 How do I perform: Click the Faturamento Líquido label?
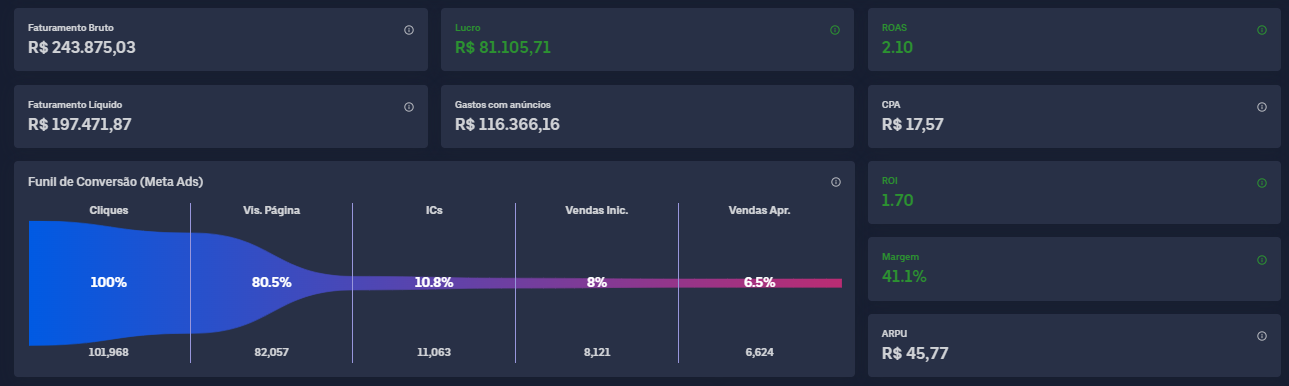pyautogui.click(x=75, y=105)
